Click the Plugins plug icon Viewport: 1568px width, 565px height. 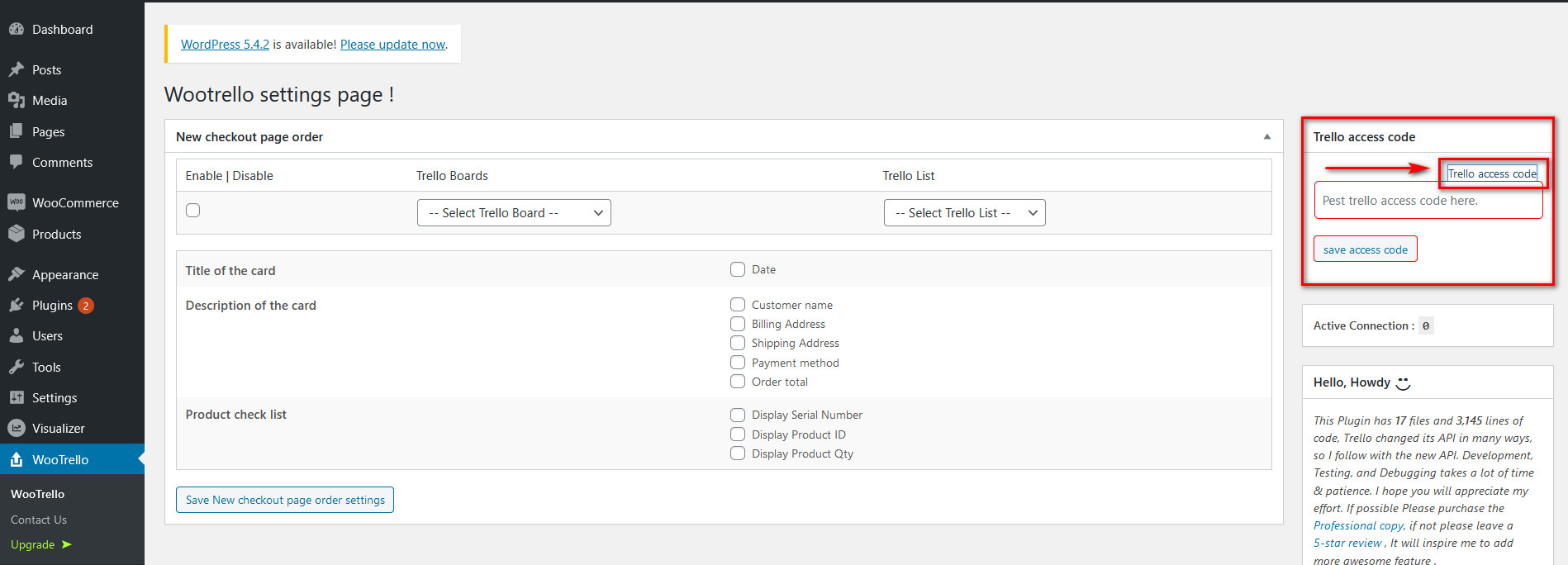[x=17, y=305]
